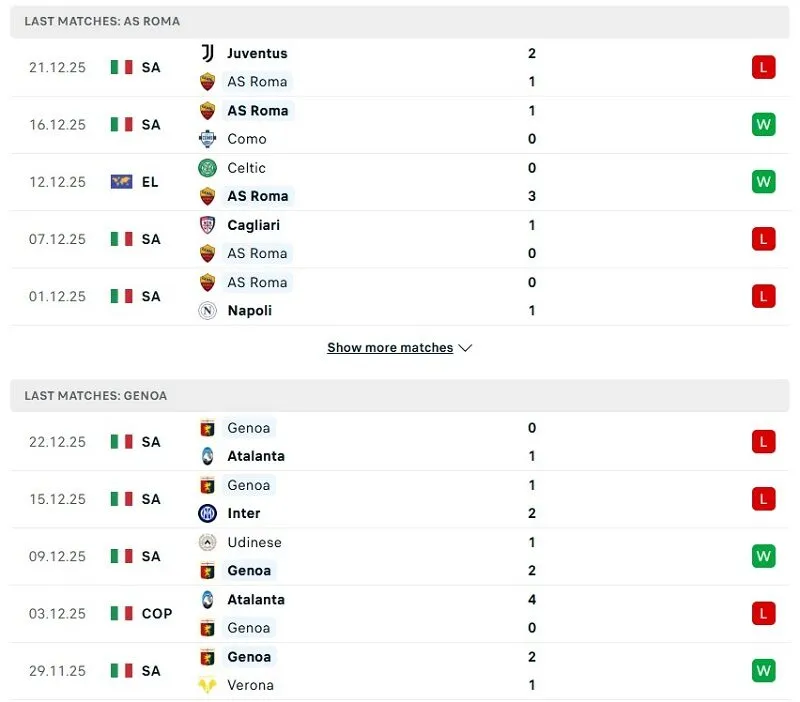Open the Udinese club logo
800x702 pixels.
click(207, 542)
